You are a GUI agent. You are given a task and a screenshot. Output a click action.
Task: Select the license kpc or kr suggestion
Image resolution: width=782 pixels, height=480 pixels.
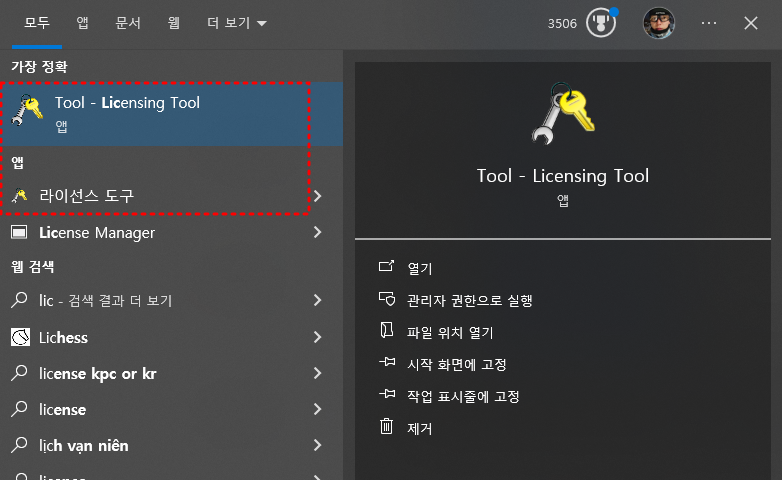pos(172,373)
